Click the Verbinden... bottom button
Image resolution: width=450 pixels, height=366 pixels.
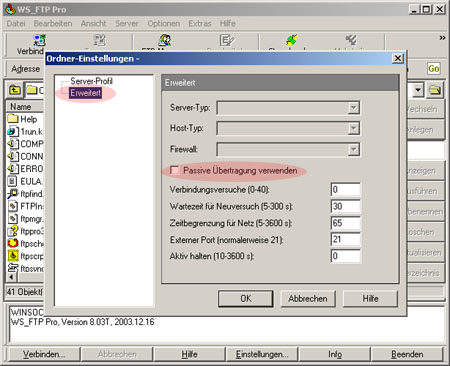tap(44, 354)
